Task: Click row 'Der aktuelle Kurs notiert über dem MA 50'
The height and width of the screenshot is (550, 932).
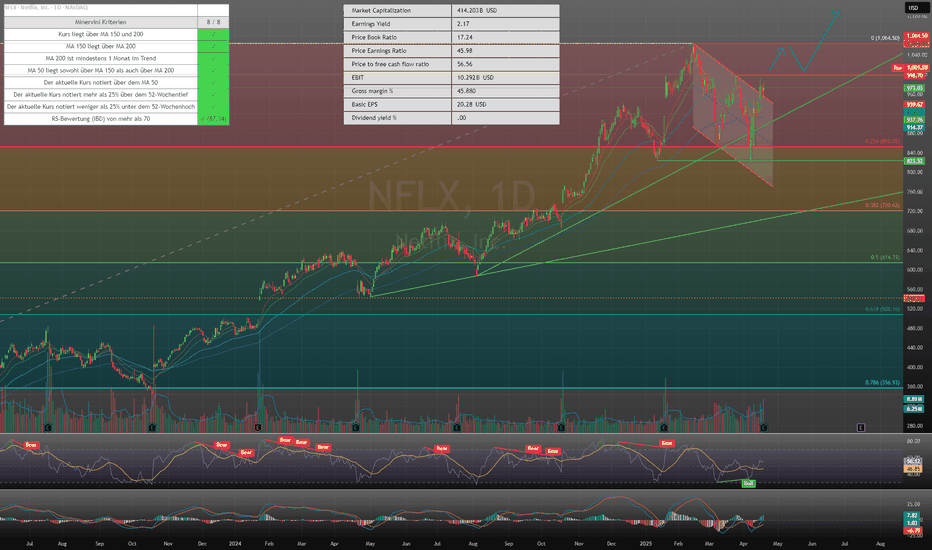Action: coord(100,83)
